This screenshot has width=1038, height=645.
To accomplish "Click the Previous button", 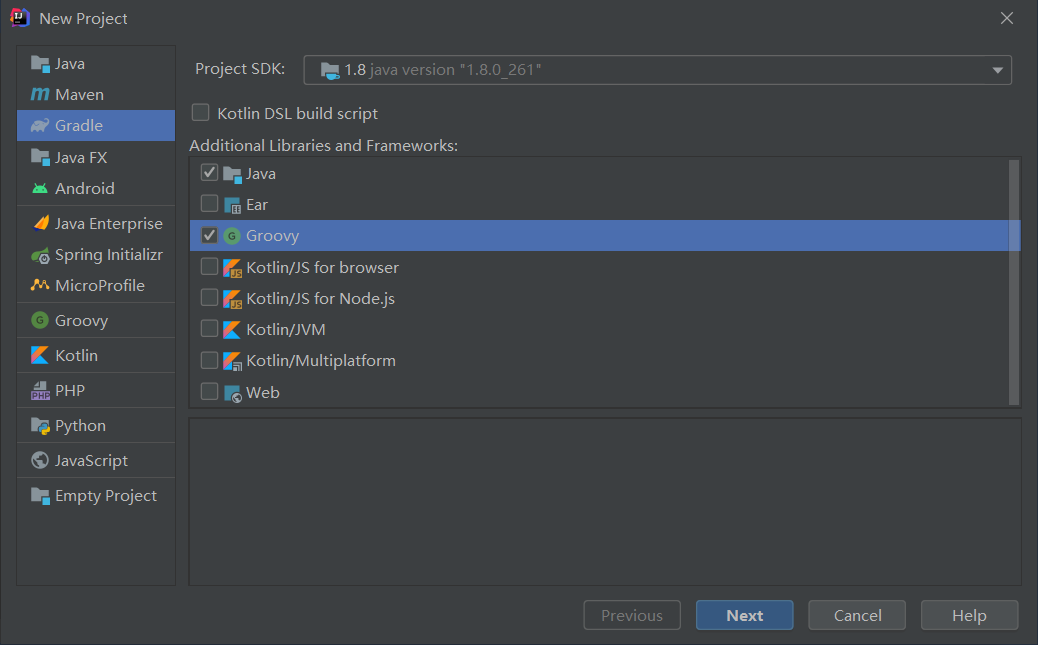I will (632, 615).
